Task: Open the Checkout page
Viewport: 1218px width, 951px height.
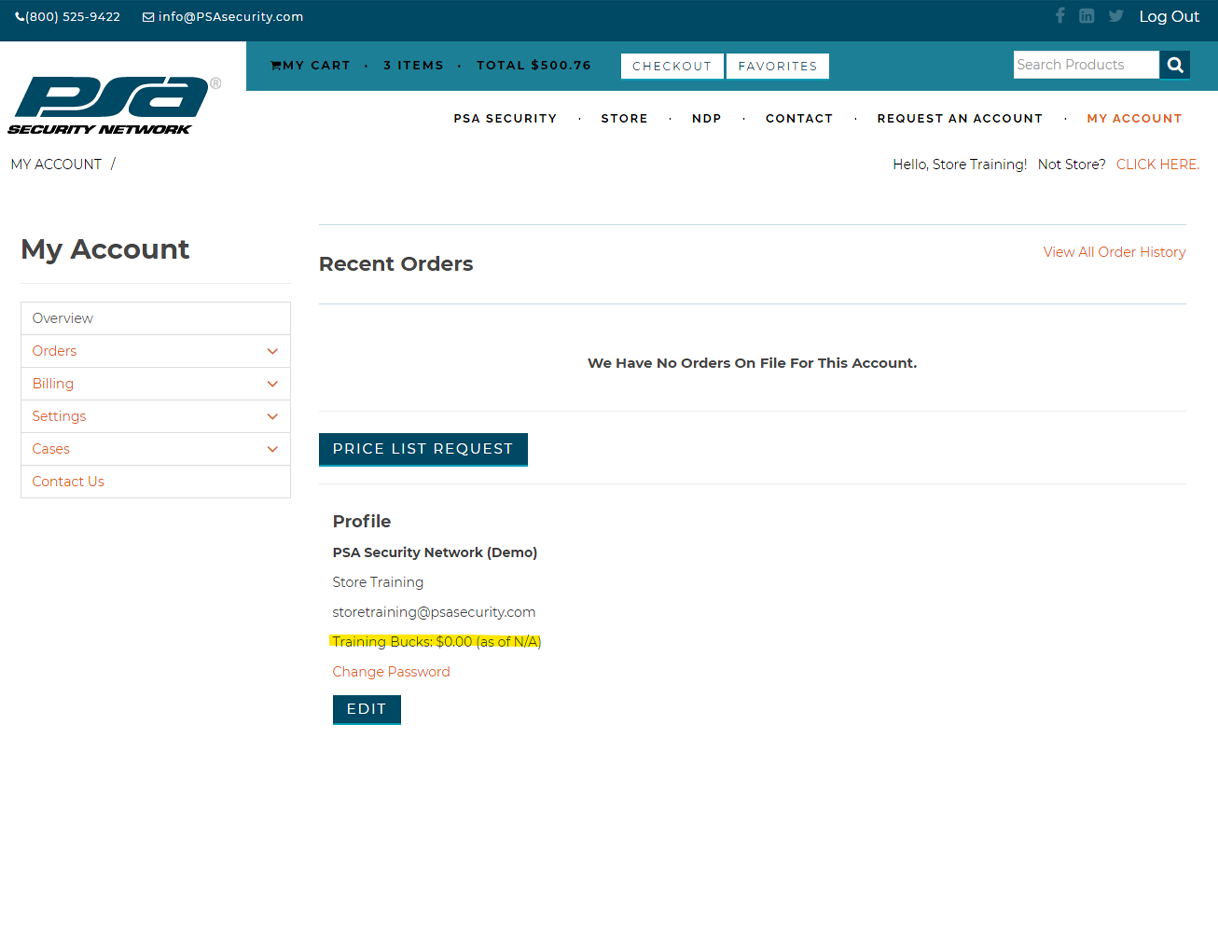Action: coord(672,66)
